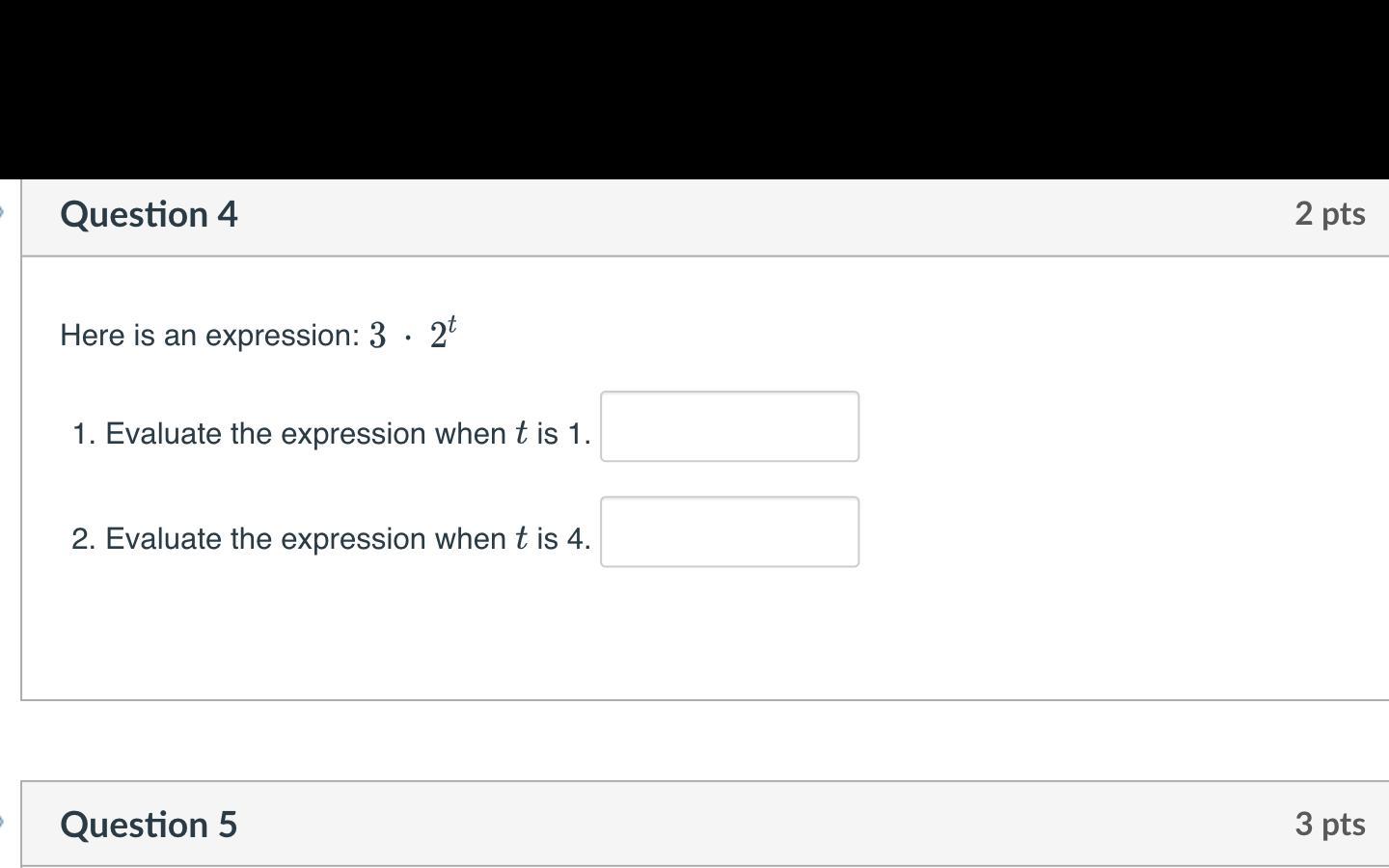Click the italic t in the first item
The height and width of the screenshot is (868, 1389).
pos(522,434)
